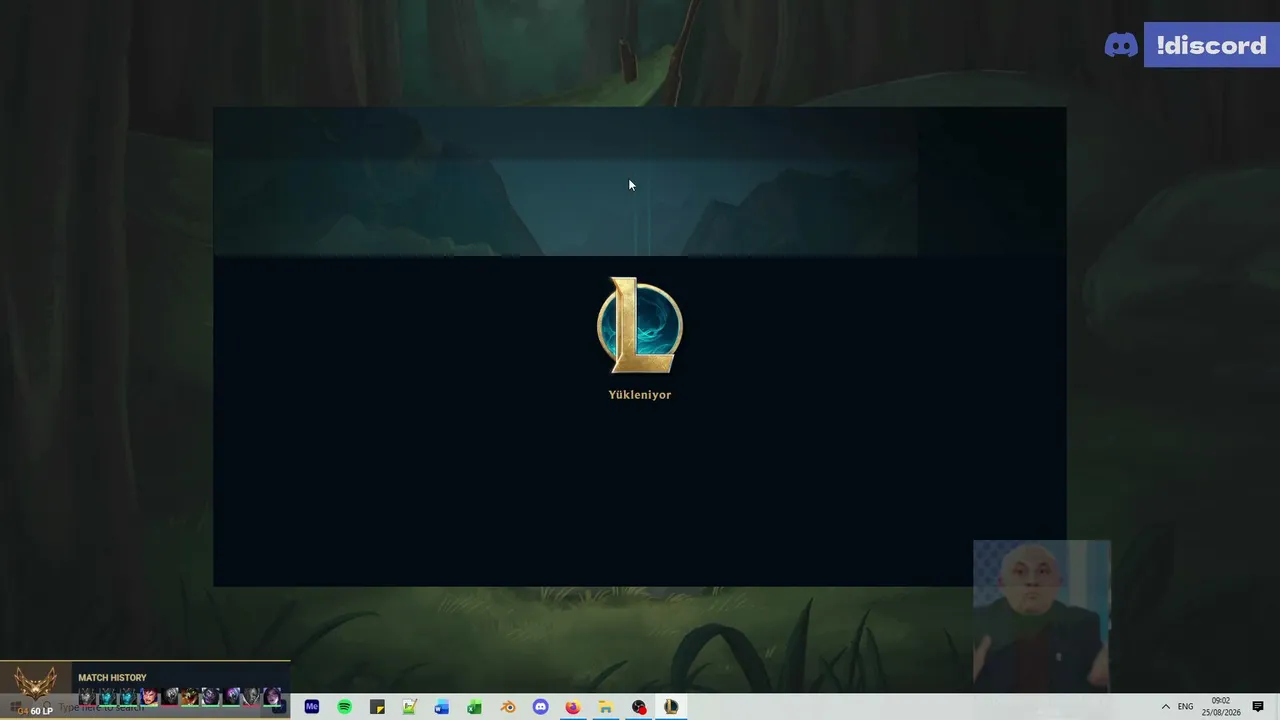
Task: Expand the hidden system tray icons
Action: (1165, 707)
